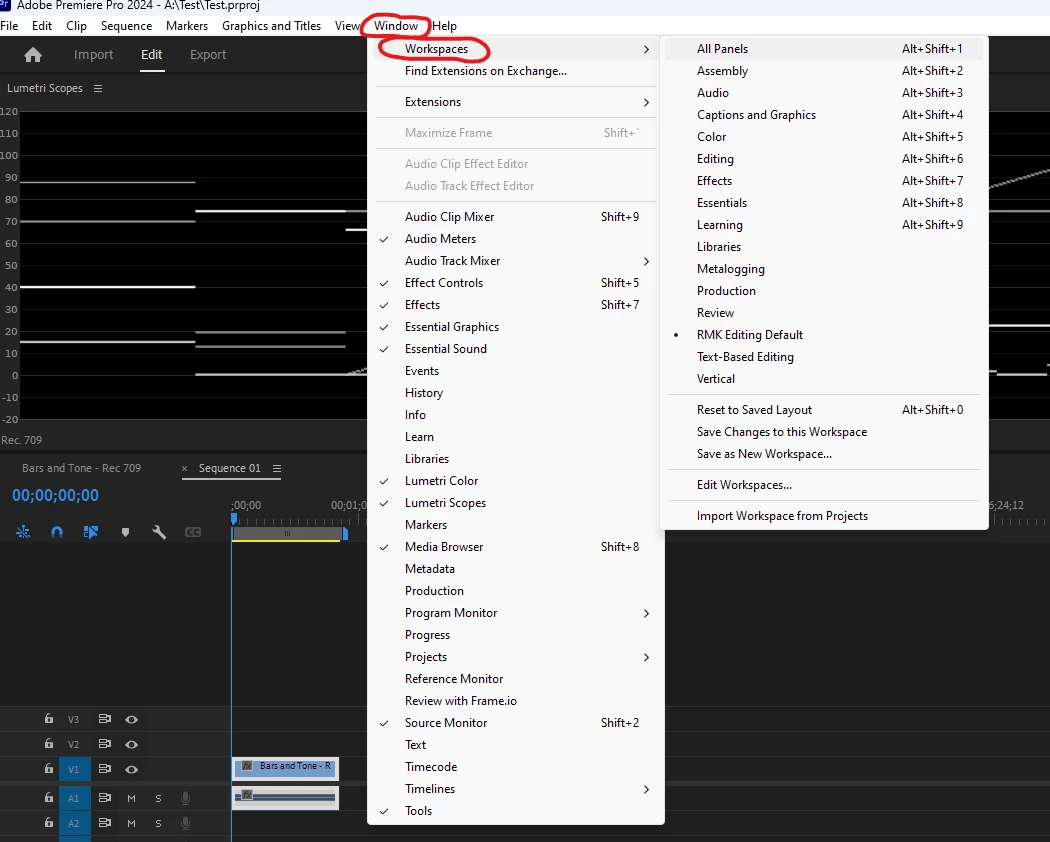Close the Sequence 01 timeline tab

tap(185, 469)
